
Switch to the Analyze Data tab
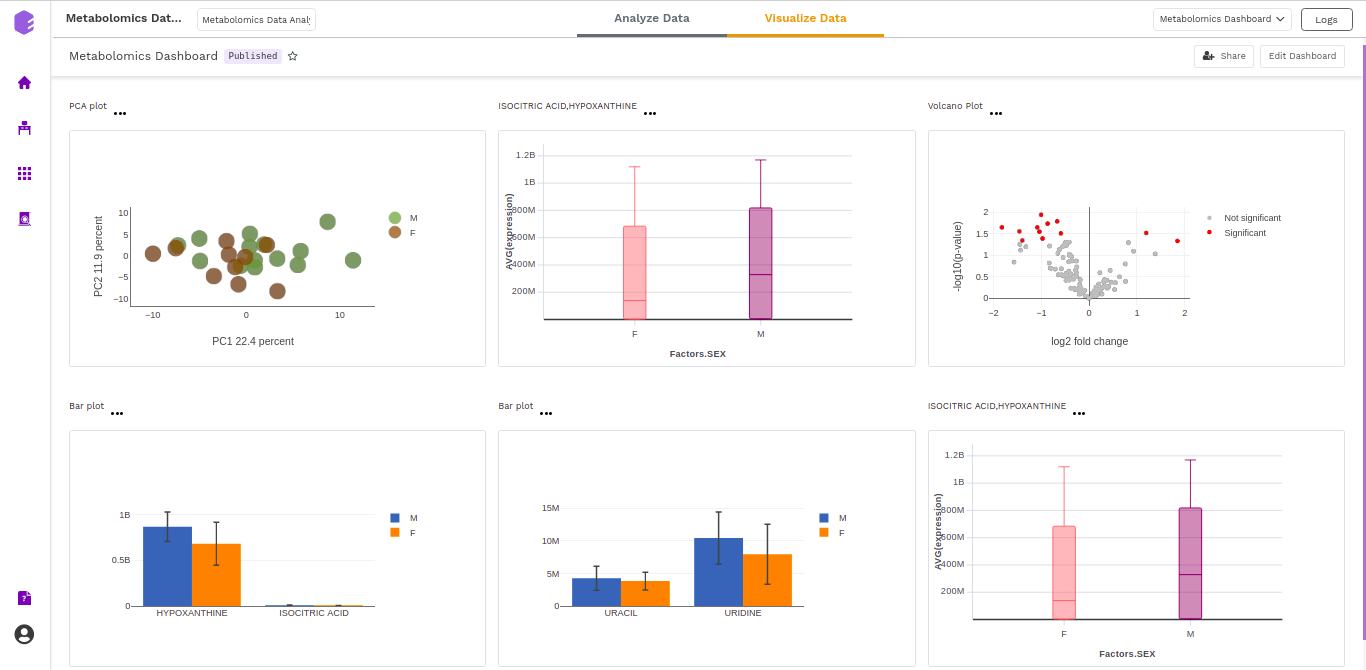[x=651, y=18]
